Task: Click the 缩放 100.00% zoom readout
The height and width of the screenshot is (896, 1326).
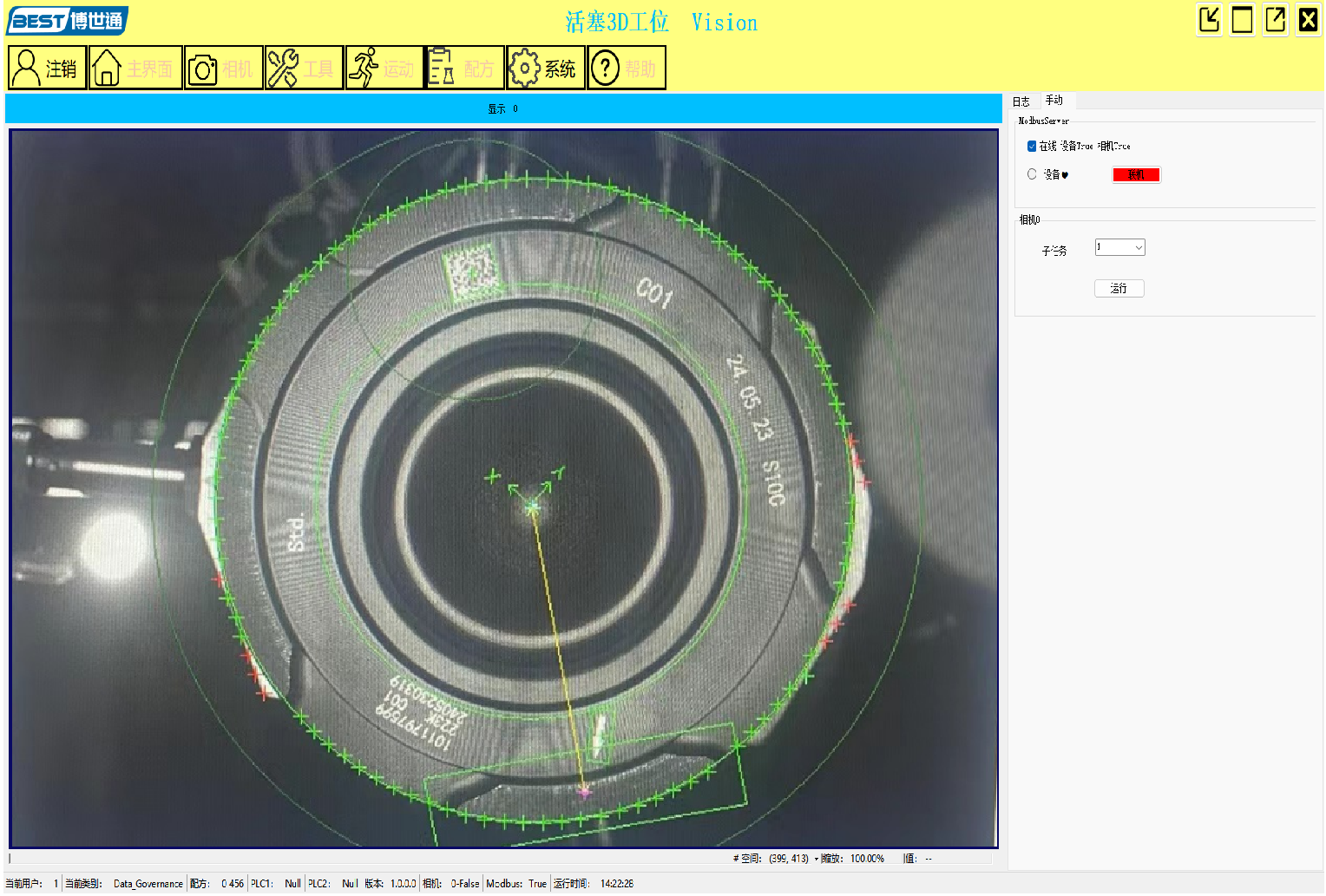Action: [x=852, y=859]
